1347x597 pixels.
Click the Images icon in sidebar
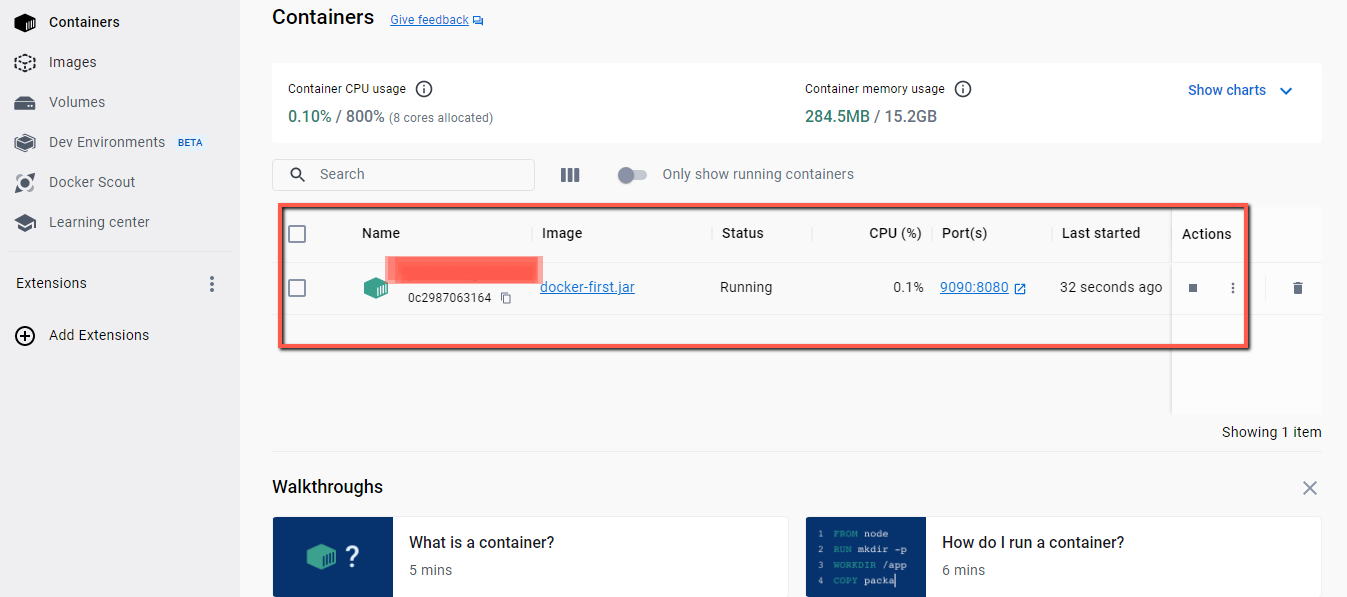(25, 62)
